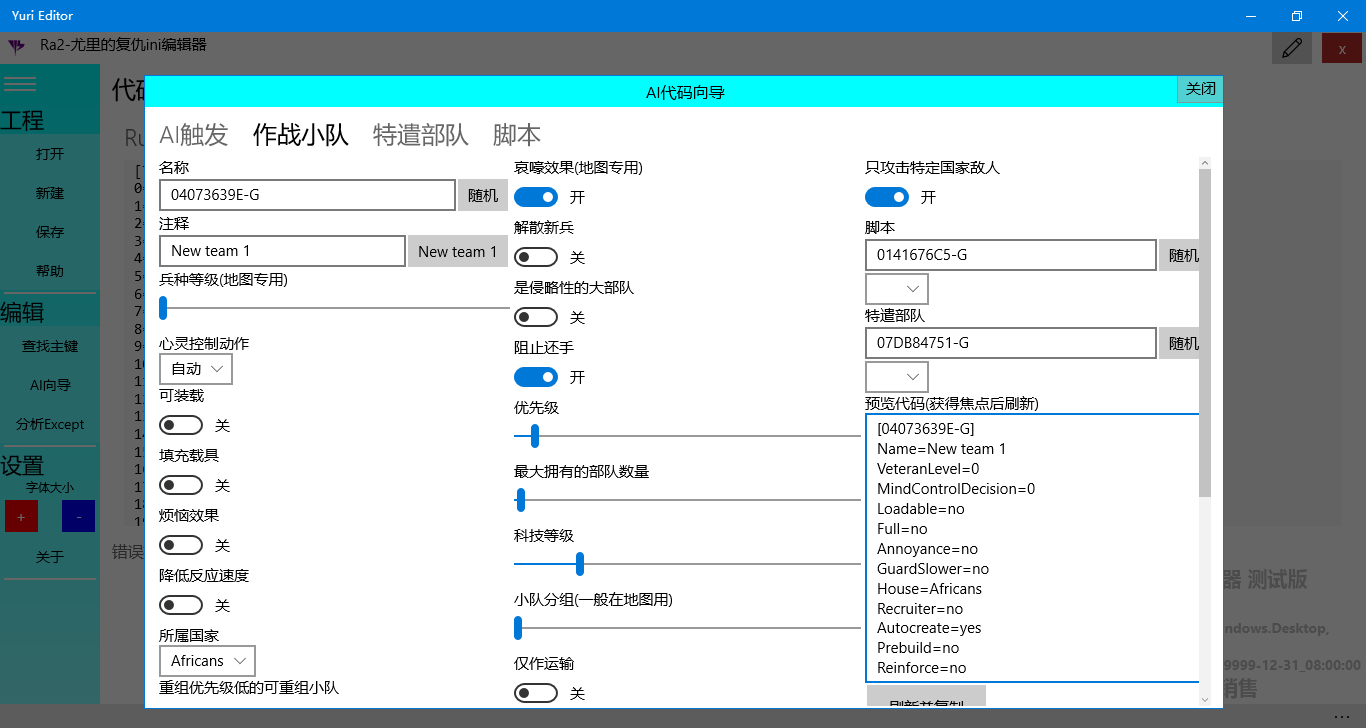Disable the 只攻击特定国家敌人 switch
1366x728 pixels.
point(887,197)
